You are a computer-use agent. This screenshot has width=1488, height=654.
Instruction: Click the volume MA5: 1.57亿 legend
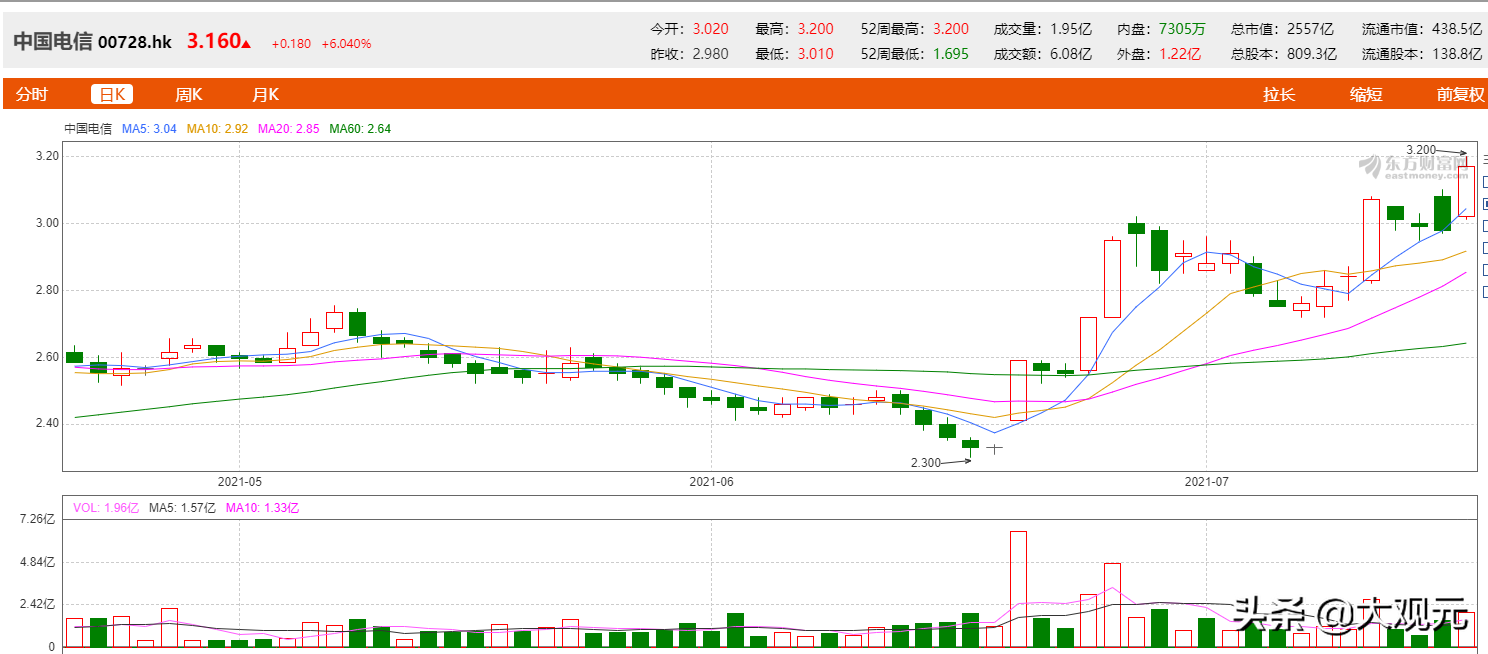(x=182, y=508)
